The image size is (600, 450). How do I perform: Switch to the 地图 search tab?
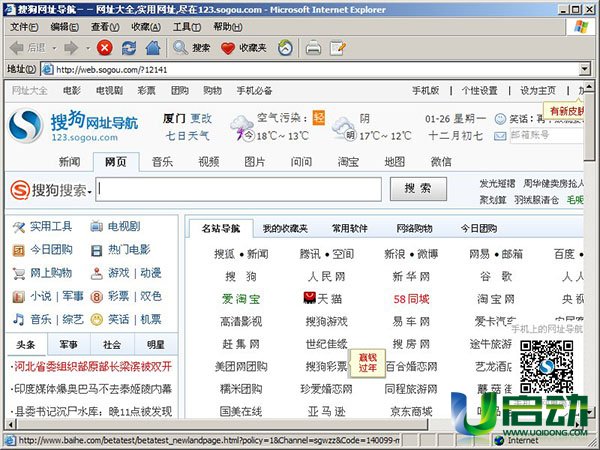pos(395,162)
